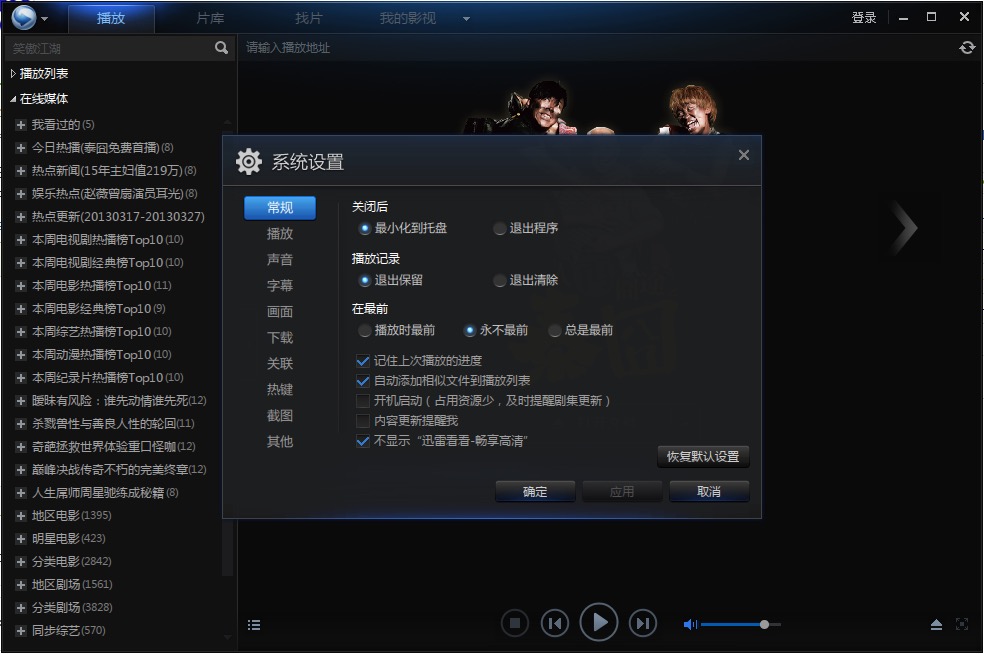The image size is (984, 654).
Task: Enable the 开机启动 checkbox
Action: click(x=363, y=400)
